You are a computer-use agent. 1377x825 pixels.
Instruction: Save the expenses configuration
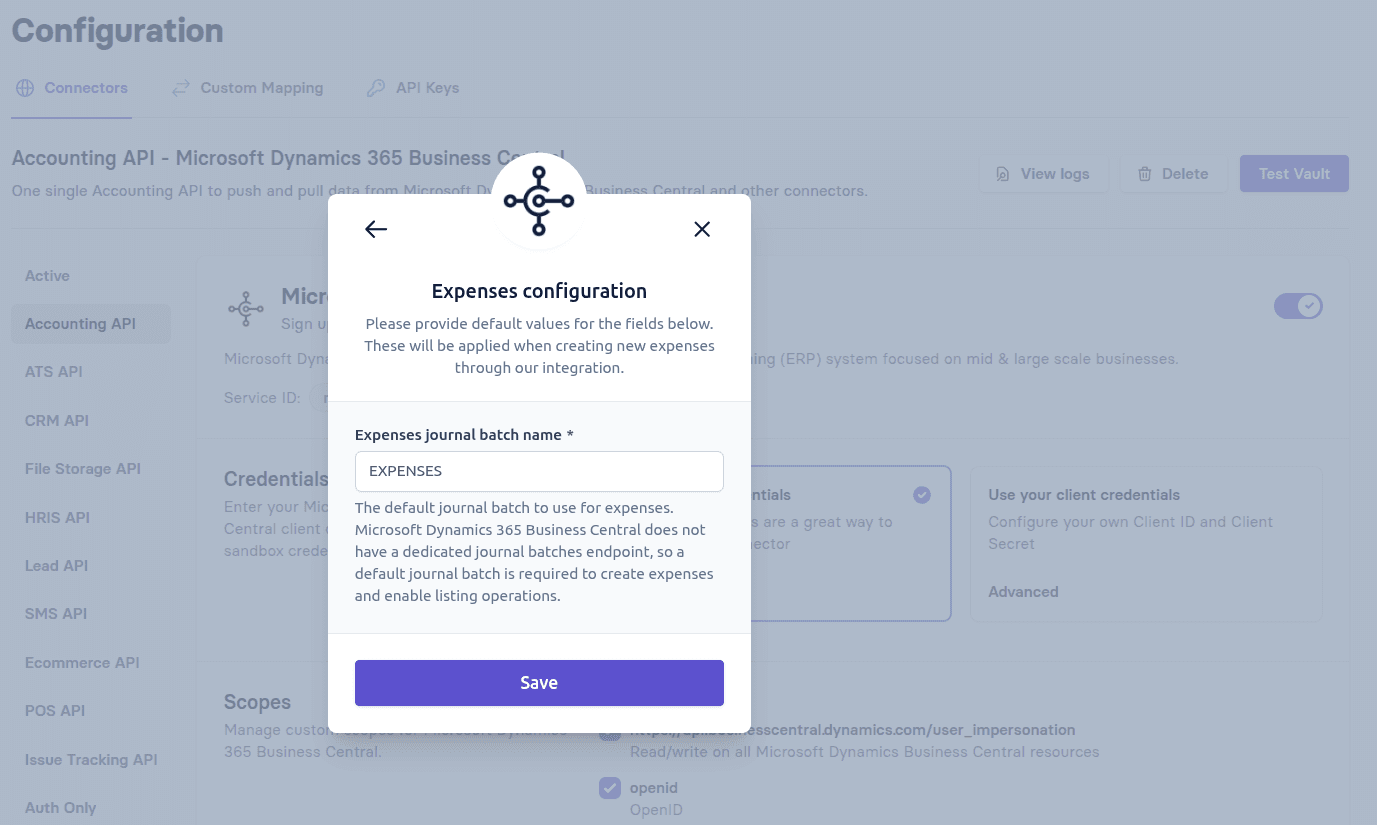539,682
